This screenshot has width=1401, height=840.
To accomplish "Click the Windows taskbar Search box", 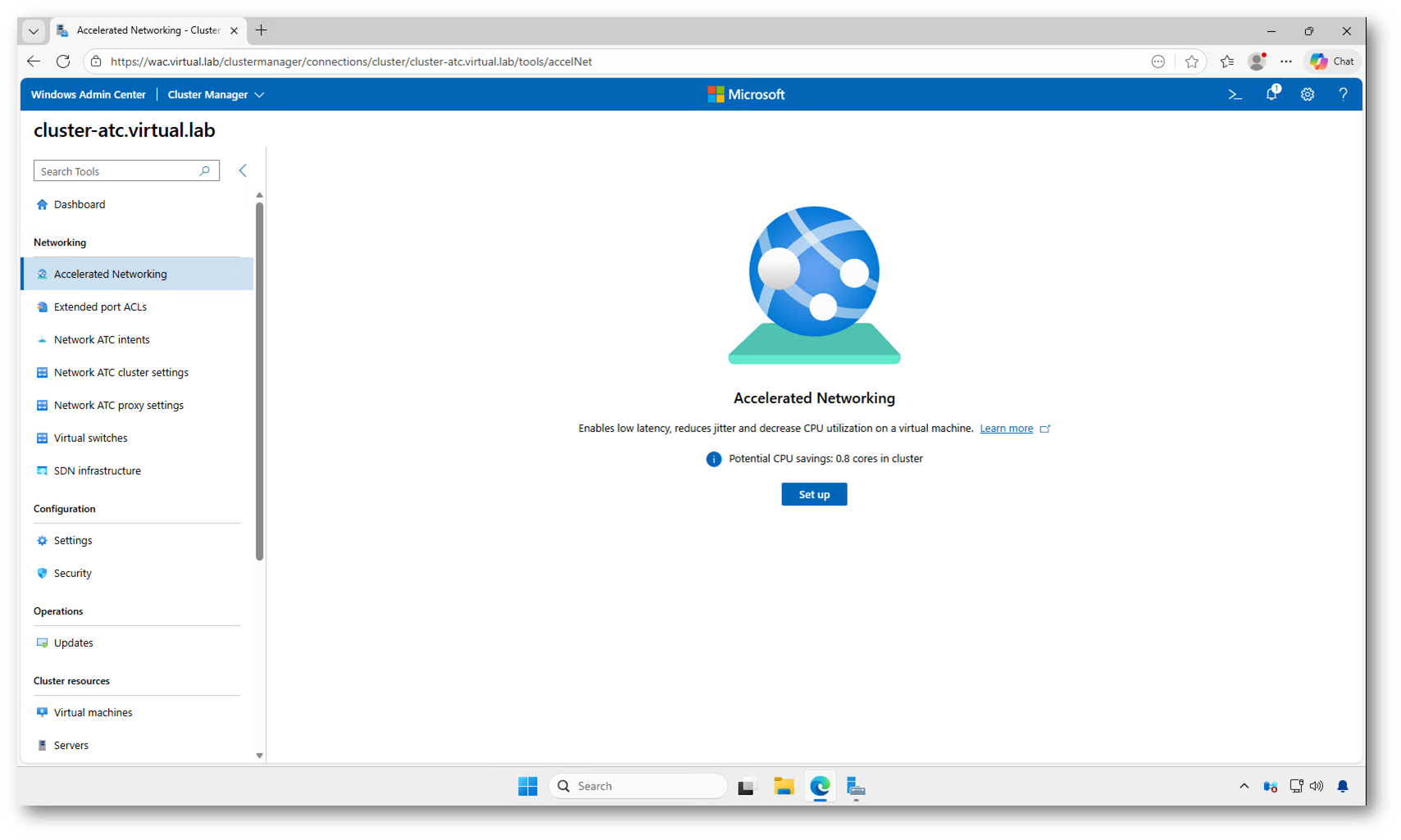I will pyautogui.click(x=638, y=786).
